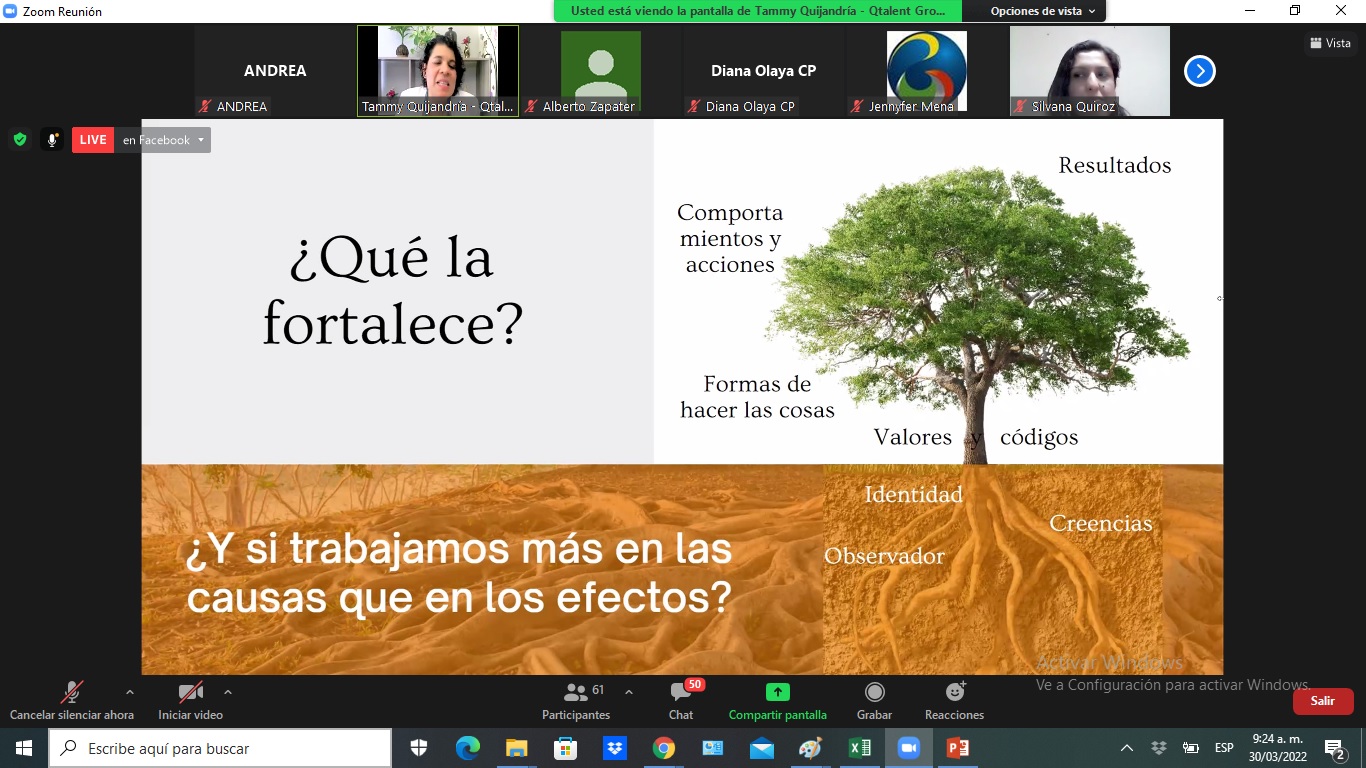Click muted mic icon on ANDREA tile
1366x768 pixels.
[x=205, y=106]
